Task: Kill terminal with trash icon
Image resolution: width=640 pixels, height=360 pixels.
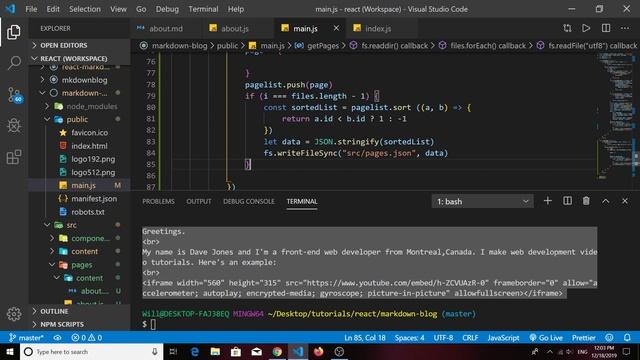Action: click(x=586, y=201)
